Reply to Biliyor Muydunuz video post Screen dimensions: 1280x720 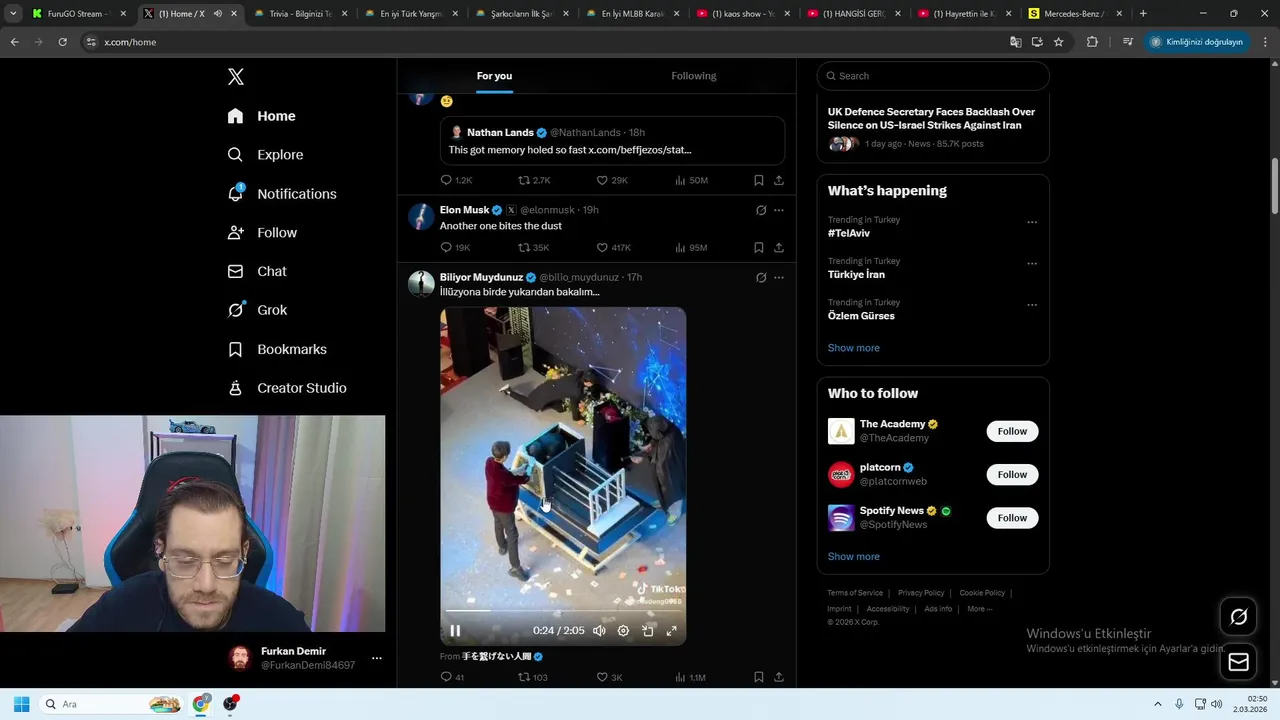452,677
